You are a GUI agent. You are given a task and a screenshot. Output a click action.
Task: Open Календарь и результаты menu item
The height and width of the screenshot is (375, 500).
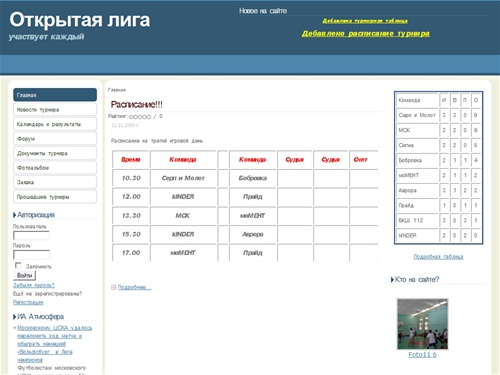[x=55, y=124]
